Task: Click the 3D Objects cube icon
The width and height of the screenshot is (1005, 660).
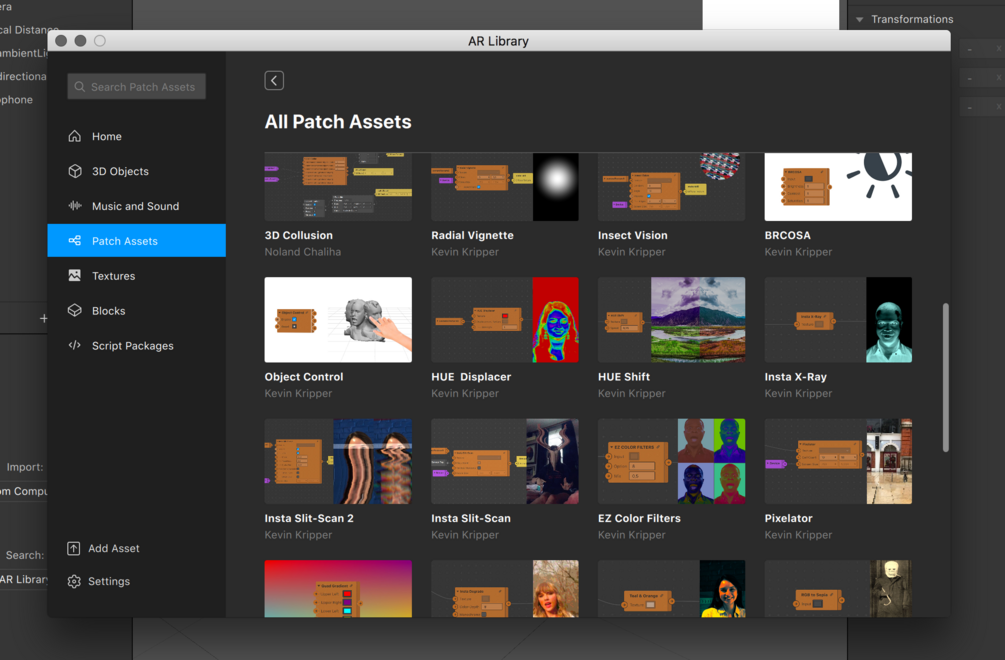Action: (75, 171)
